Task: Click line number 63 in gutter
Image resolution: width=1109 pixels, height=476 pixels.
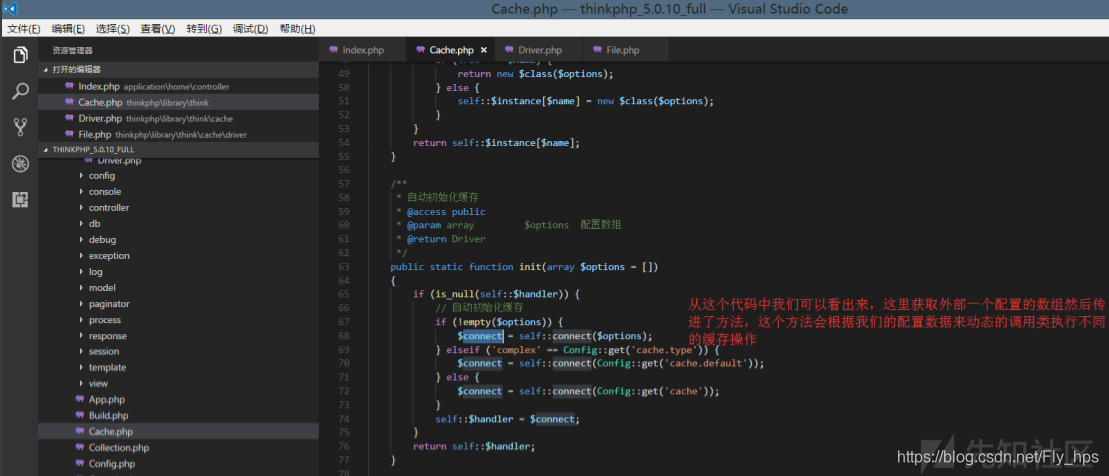Action: (344, 267)
